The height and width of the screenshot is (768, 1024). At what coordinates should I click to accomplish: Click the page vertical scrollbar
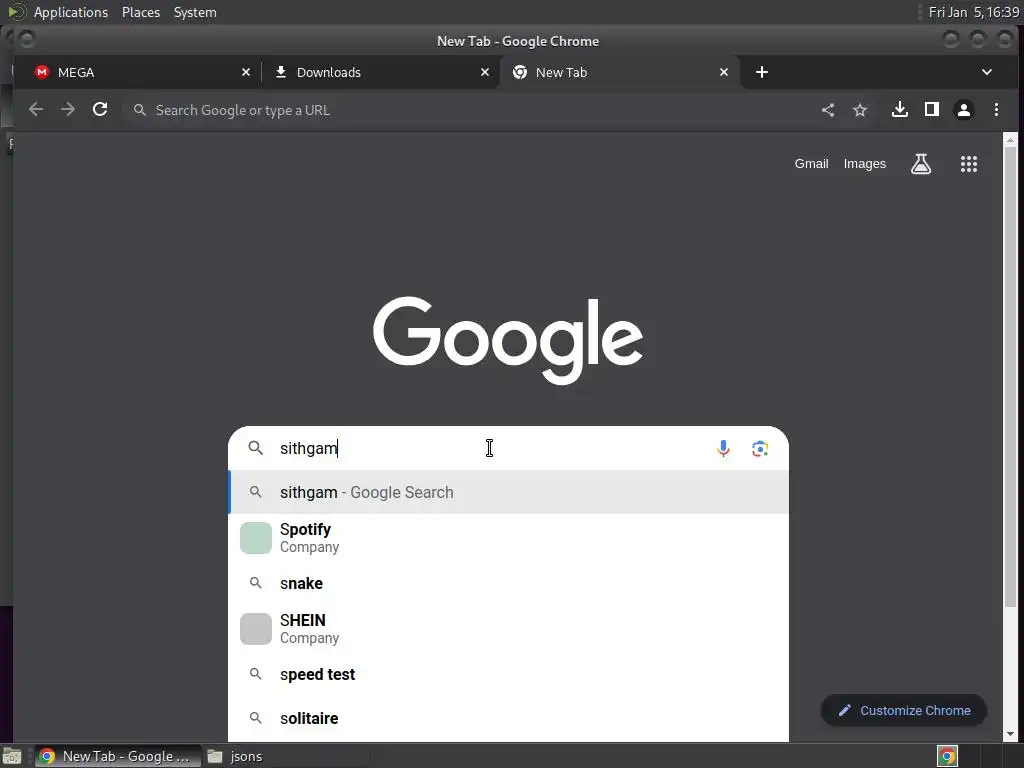(x=1010, y=379)
